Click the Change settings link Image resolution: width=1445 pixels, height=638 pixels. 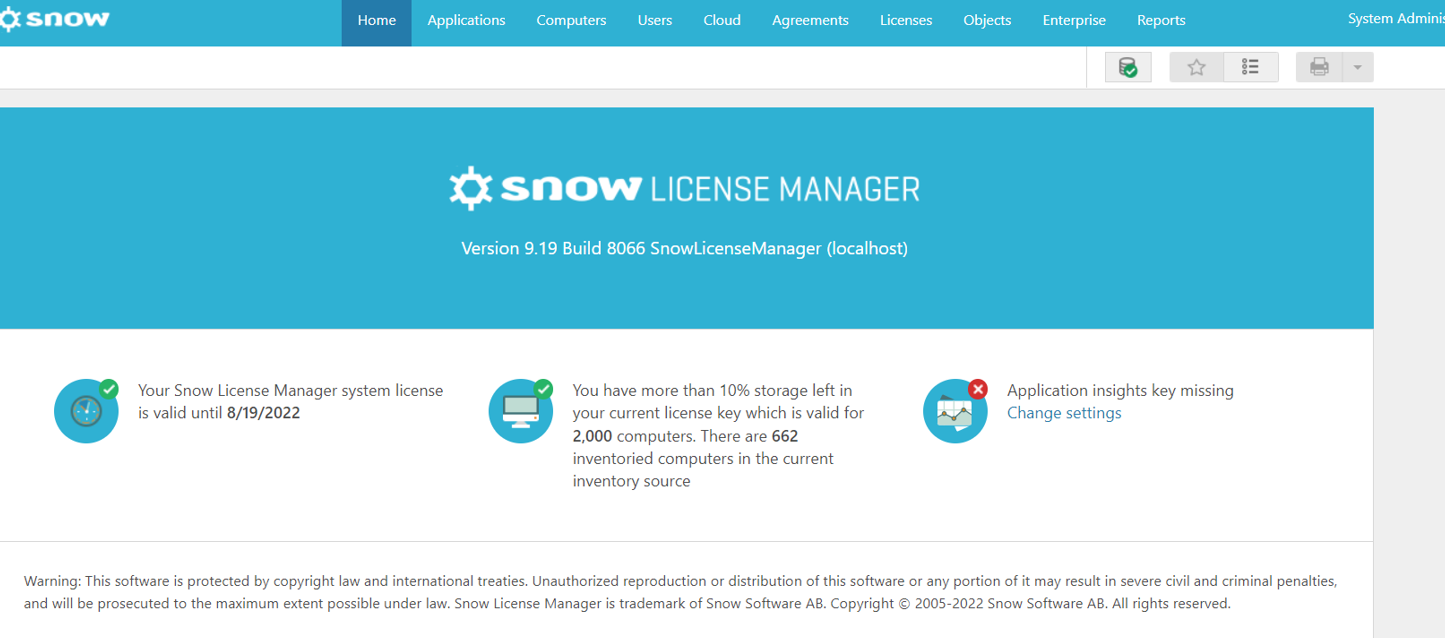click(1064, 413)
